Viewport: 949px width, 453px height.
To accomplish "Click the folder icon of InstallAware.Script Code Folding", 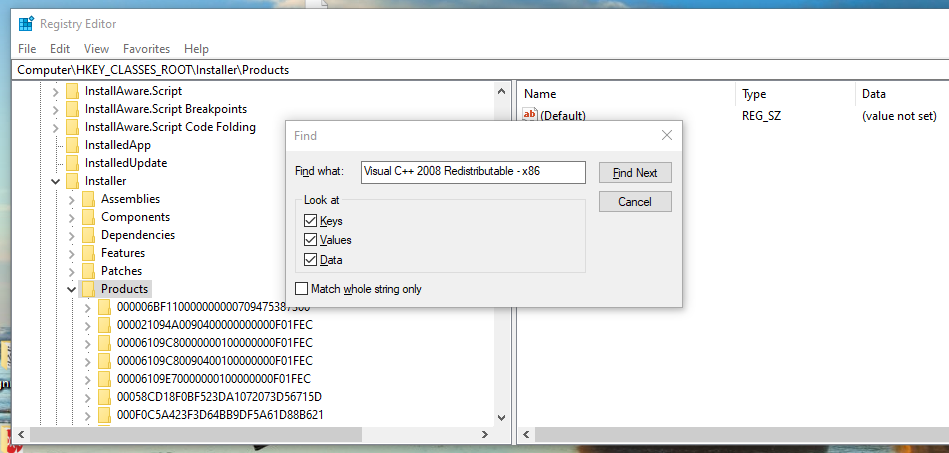I will point(73,127).
